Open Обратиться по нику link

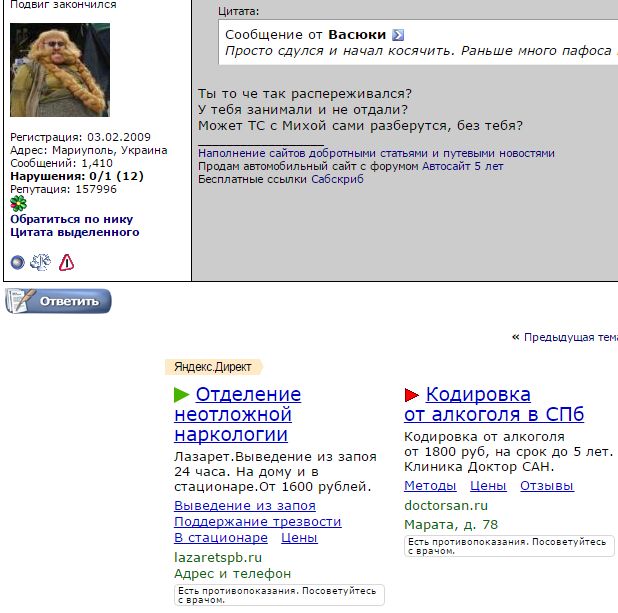pos(72,219)
